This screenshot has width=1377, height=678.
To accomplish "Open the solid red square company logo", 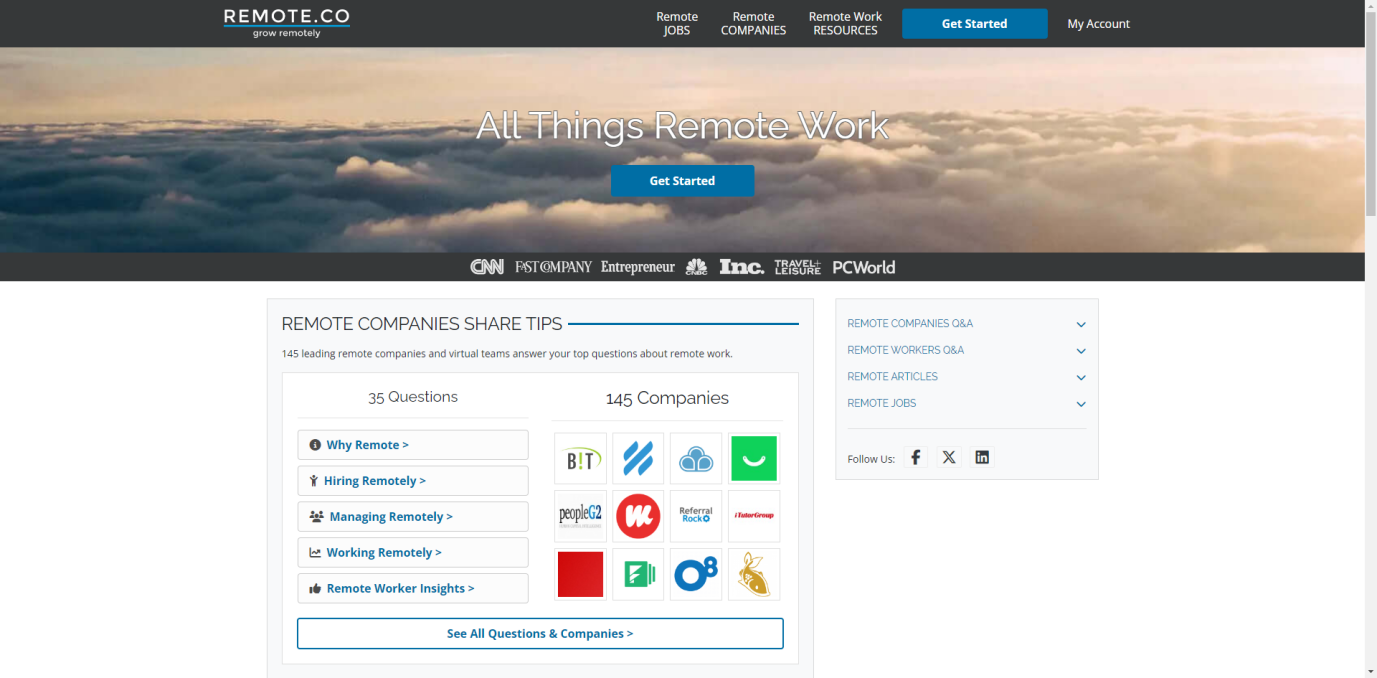I will (x=580, y=574).
